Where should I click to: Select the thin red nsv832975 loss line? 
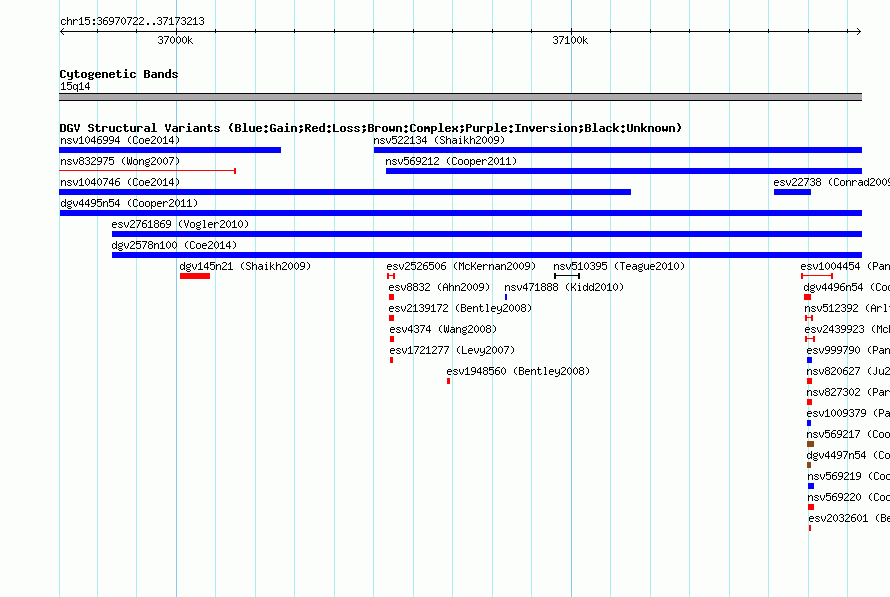[148, 171]
